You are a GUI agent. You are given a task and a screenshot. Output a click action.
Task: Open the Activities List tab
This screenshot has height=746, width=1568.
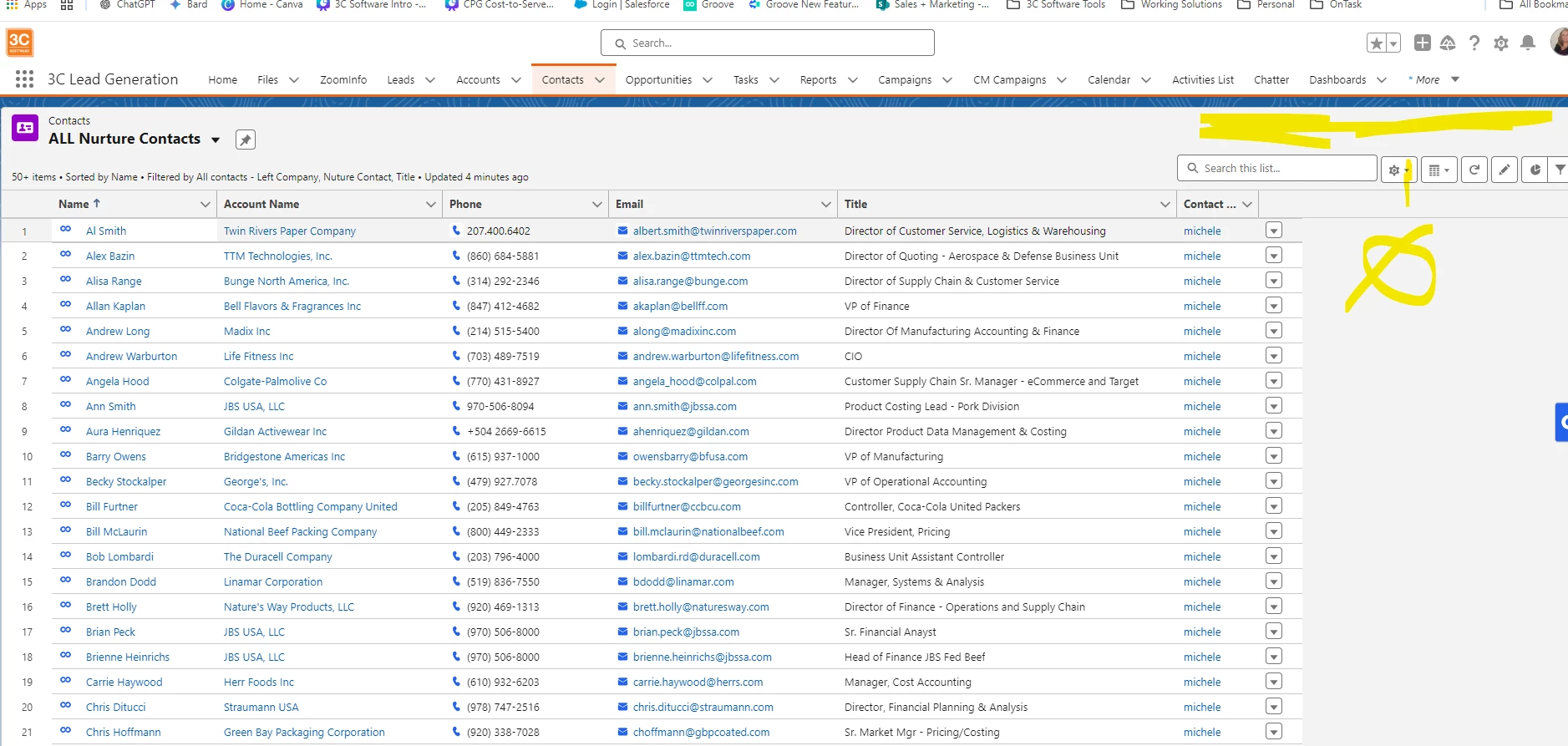[x=1203, y=79]
